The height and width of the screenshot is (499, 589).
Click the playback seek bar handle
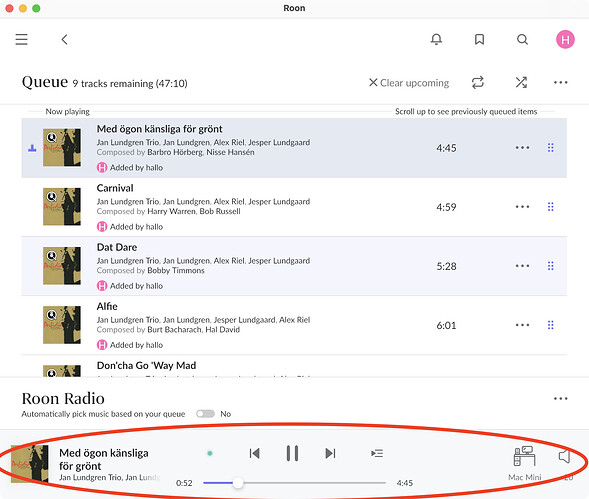pyautogui.click(x=237, y=483)
